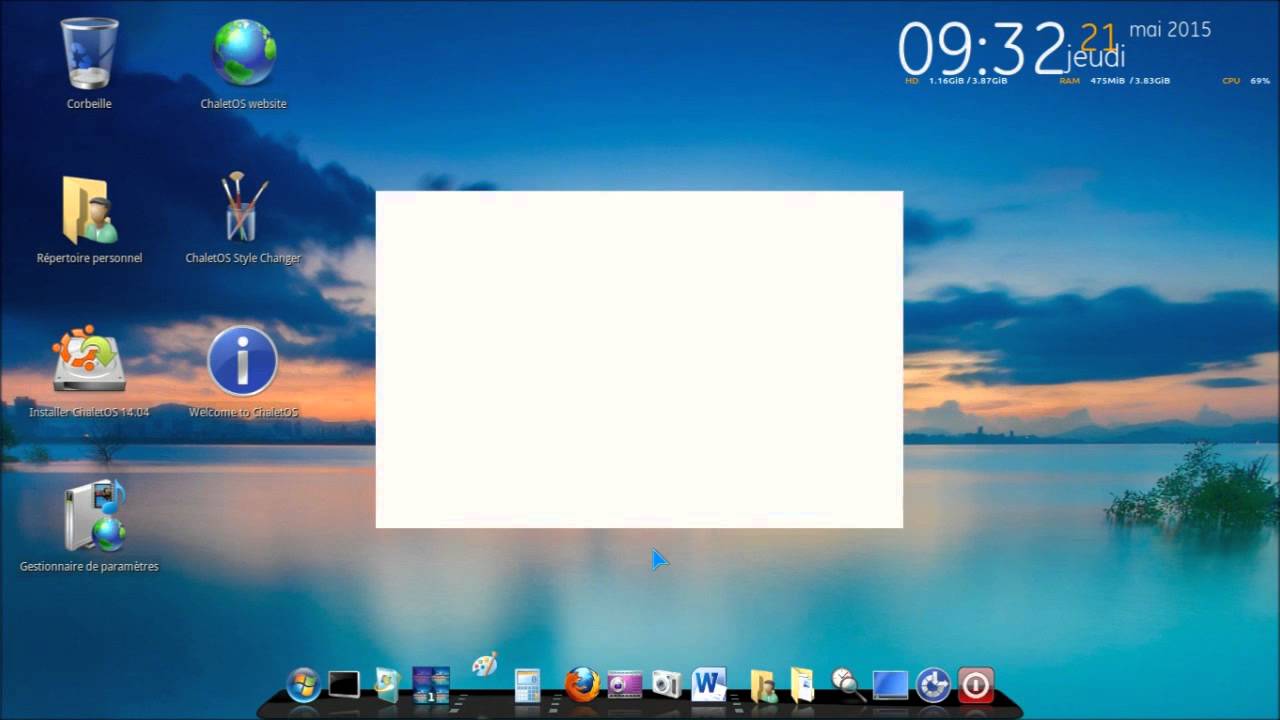This screenshot has width=1280, height=720.
Task: Click the workspace switcher icon in the dock
Action: point(431,685)
